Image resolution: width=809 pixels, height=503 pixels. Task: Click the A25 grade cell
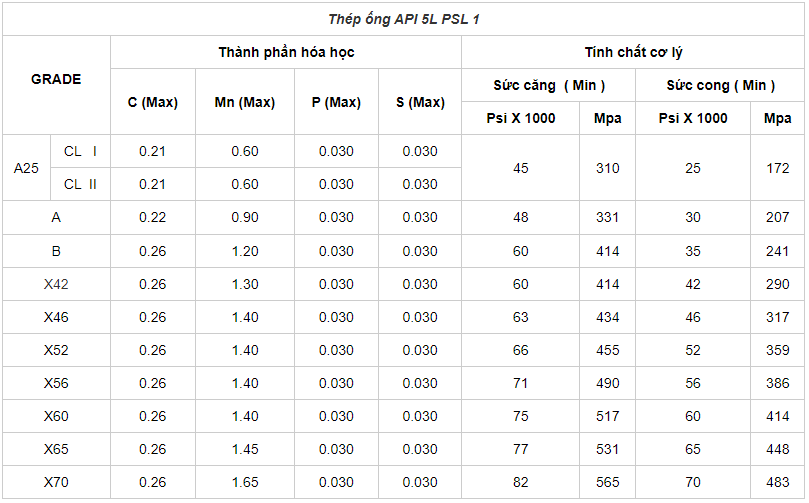coord(26,168)
